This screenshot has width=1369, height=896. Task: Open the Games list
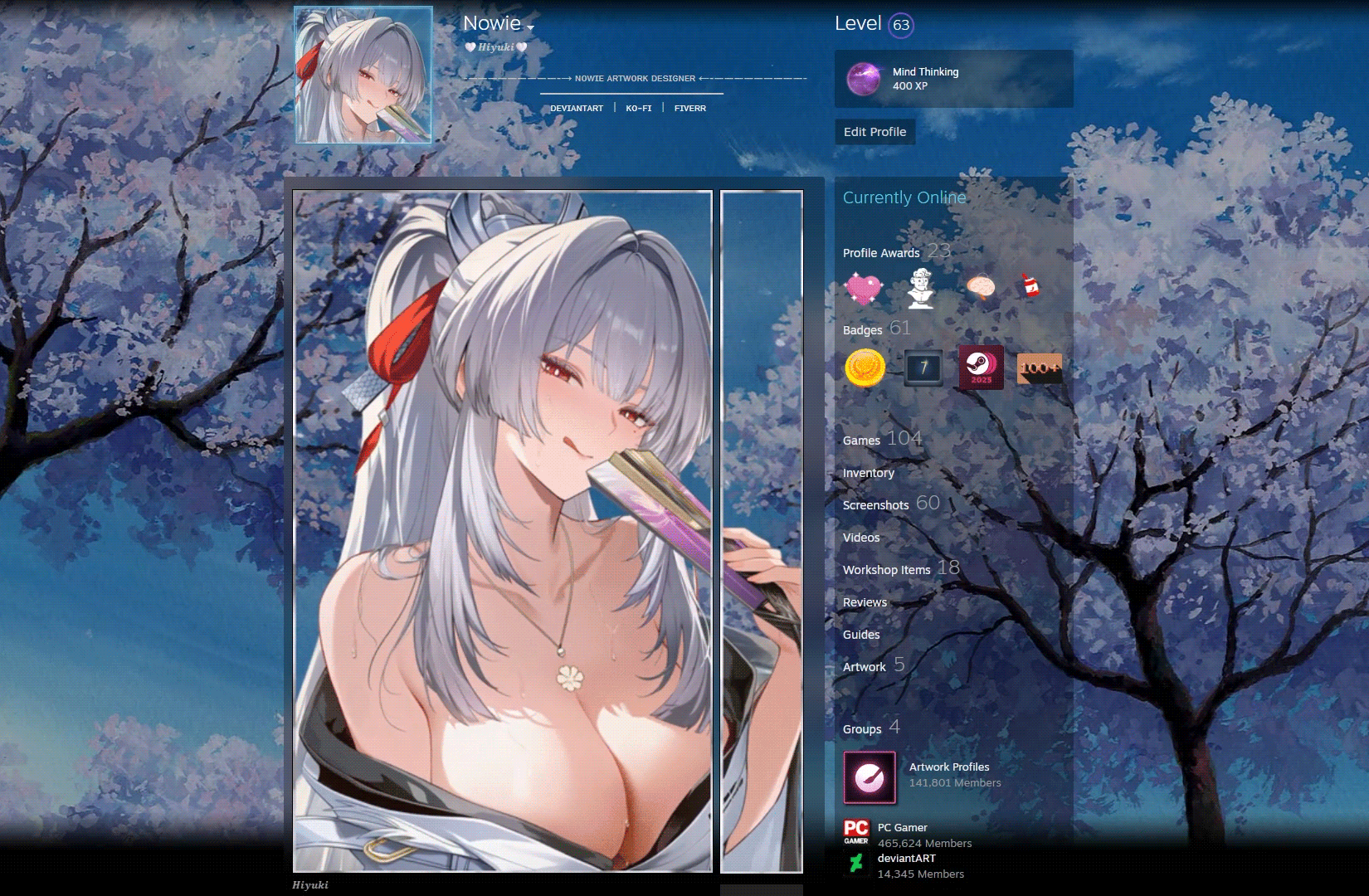point(861,441)
